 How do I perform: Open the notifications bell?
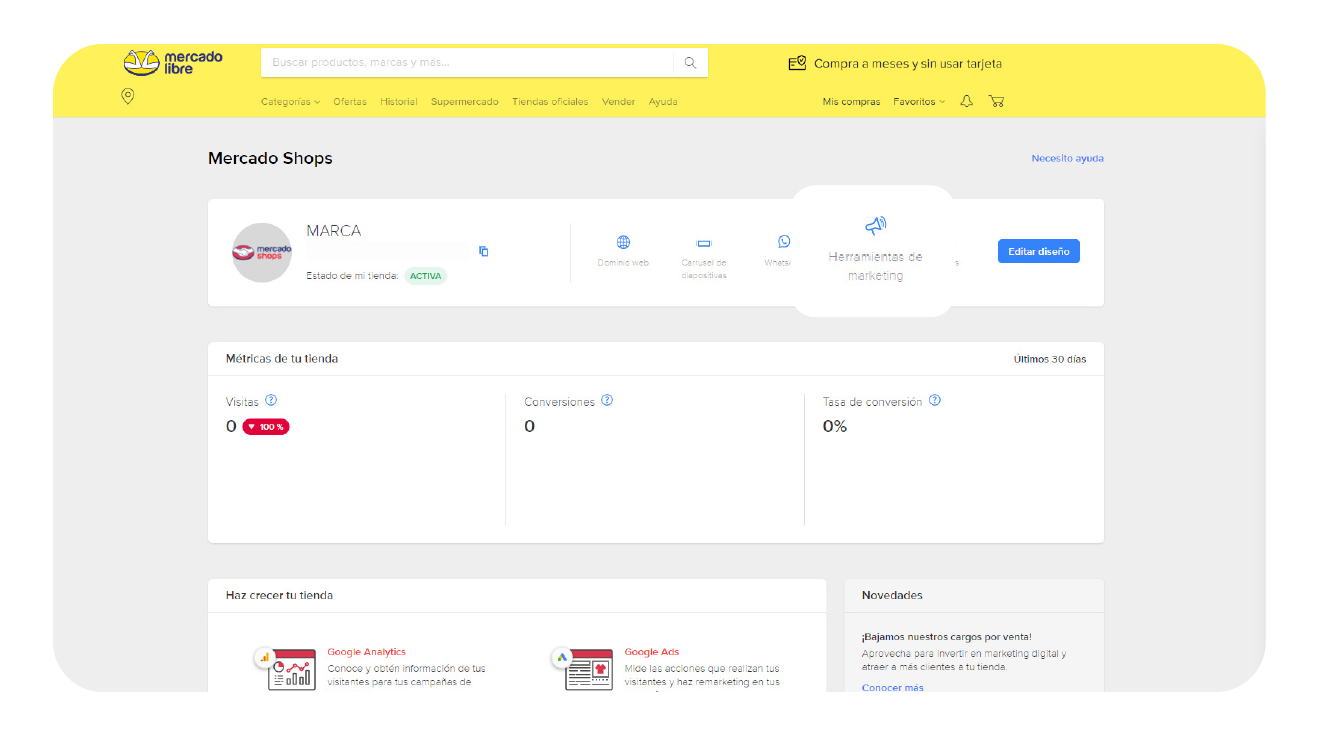pyautogui.click(x=966, y=101)
